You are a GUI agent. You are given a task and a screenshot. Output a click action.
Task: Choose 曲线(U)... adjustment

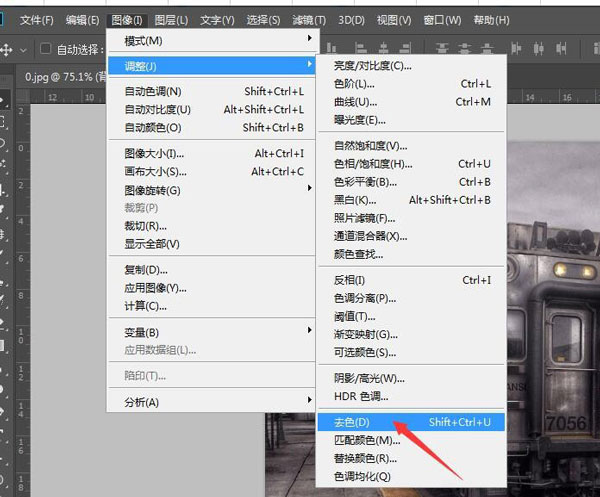(x=411, y=102)
